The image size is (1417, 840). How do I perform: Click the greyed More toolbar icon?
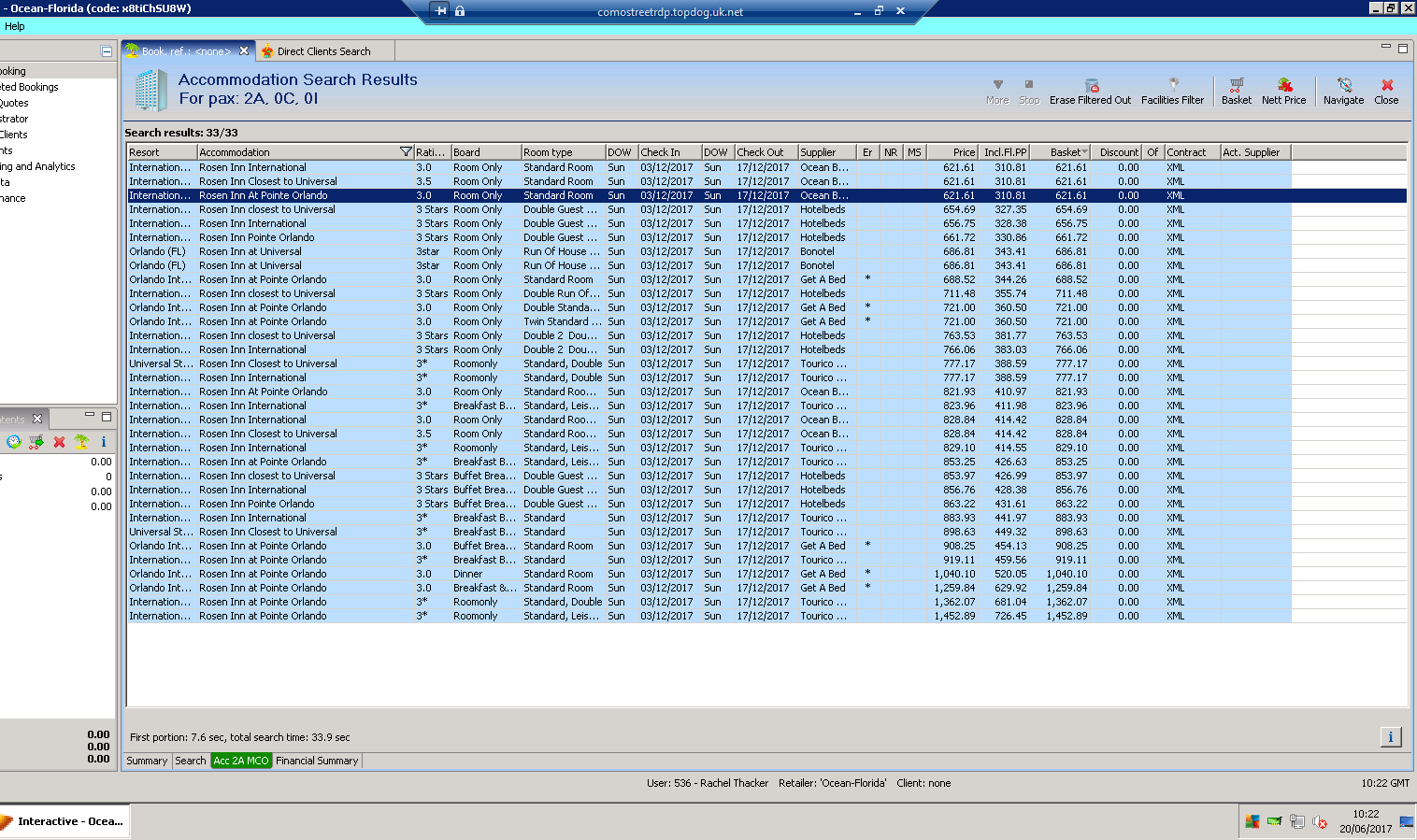997,84
